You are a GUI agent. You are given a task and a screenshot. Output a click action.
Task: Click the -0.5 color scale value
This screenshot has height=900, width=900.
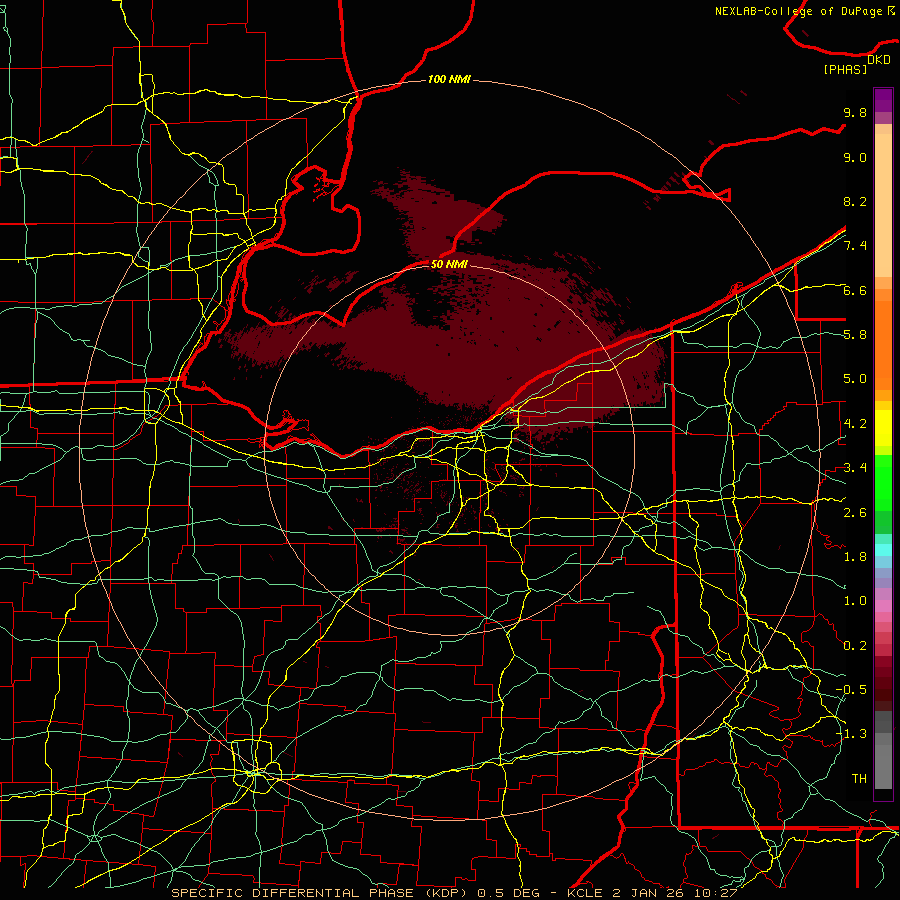[851, 689]
